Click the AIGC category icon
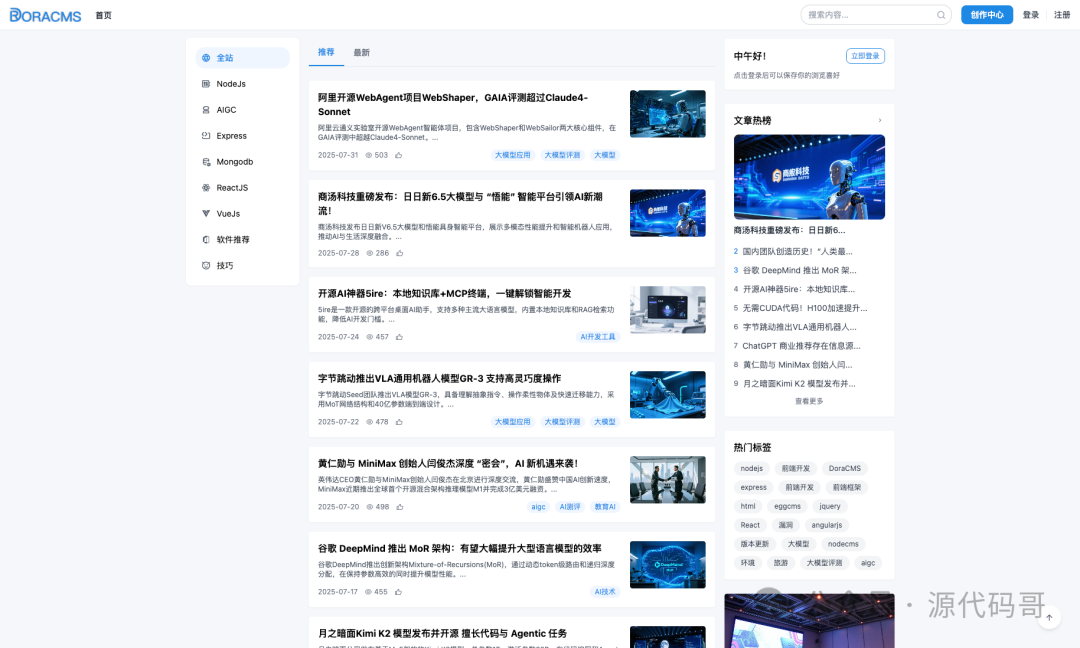1080x648 pixels. (x=206, y=110)
